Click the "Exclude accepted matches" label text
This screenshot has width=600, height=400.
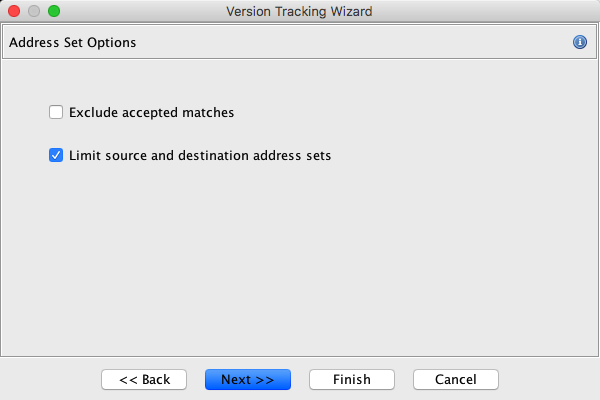click(152, 113)
